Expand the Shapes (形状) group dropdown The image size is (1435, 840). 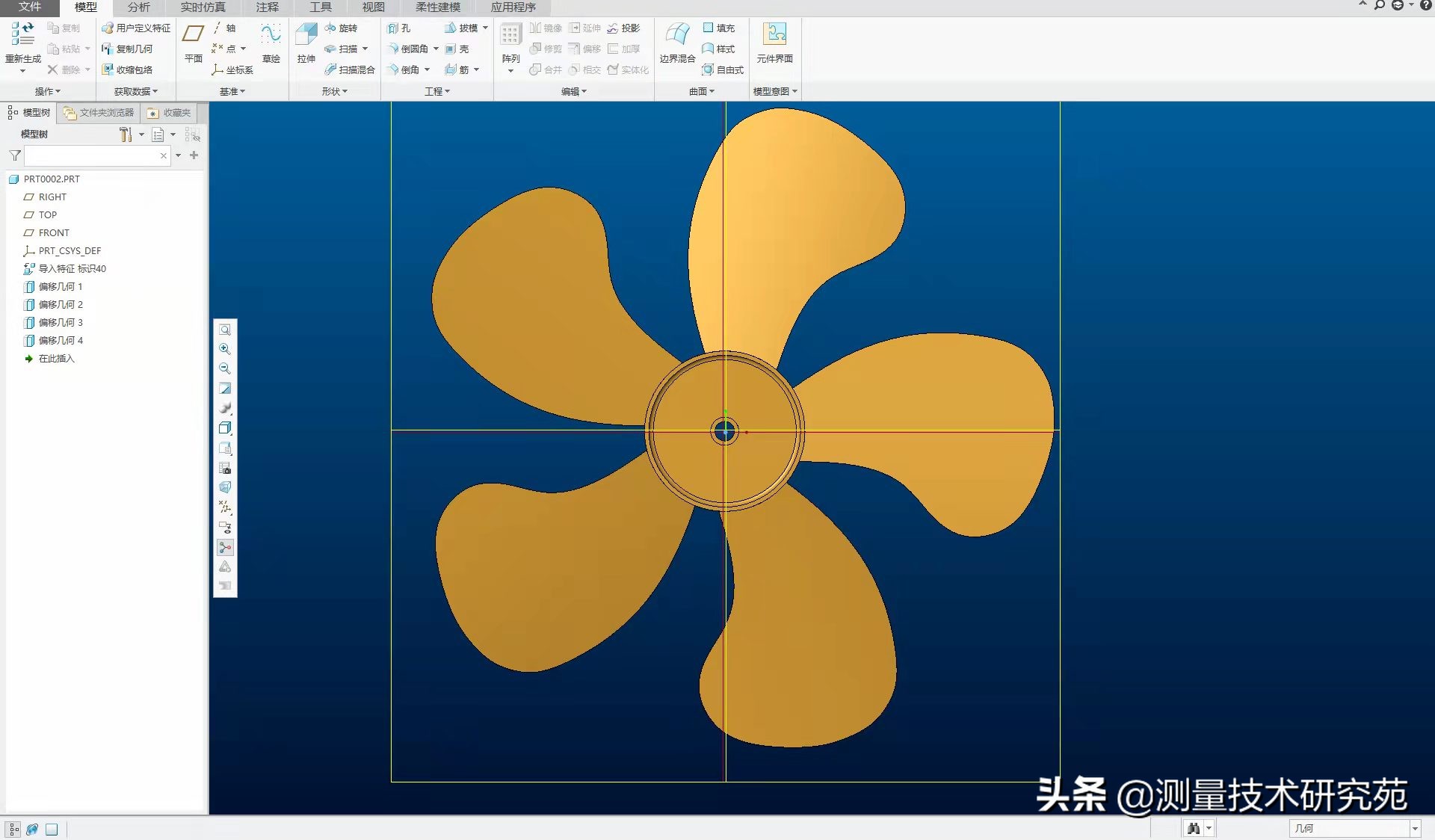335,91
